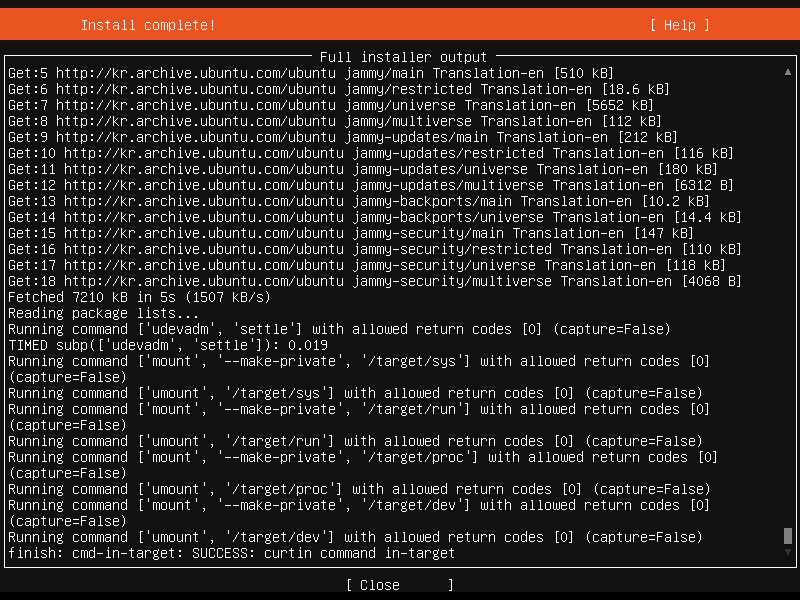The height and width of the screenshot is (600, 800).
Task: Click the mount --make-private /target/run line
Action: [359, 417]
